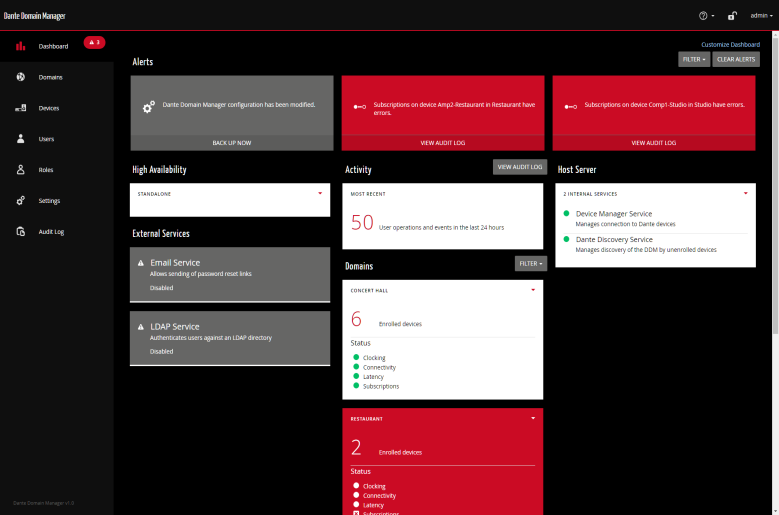Click the Users person icon
Screen dimensions: 779x515
click(x=20, y=139)
